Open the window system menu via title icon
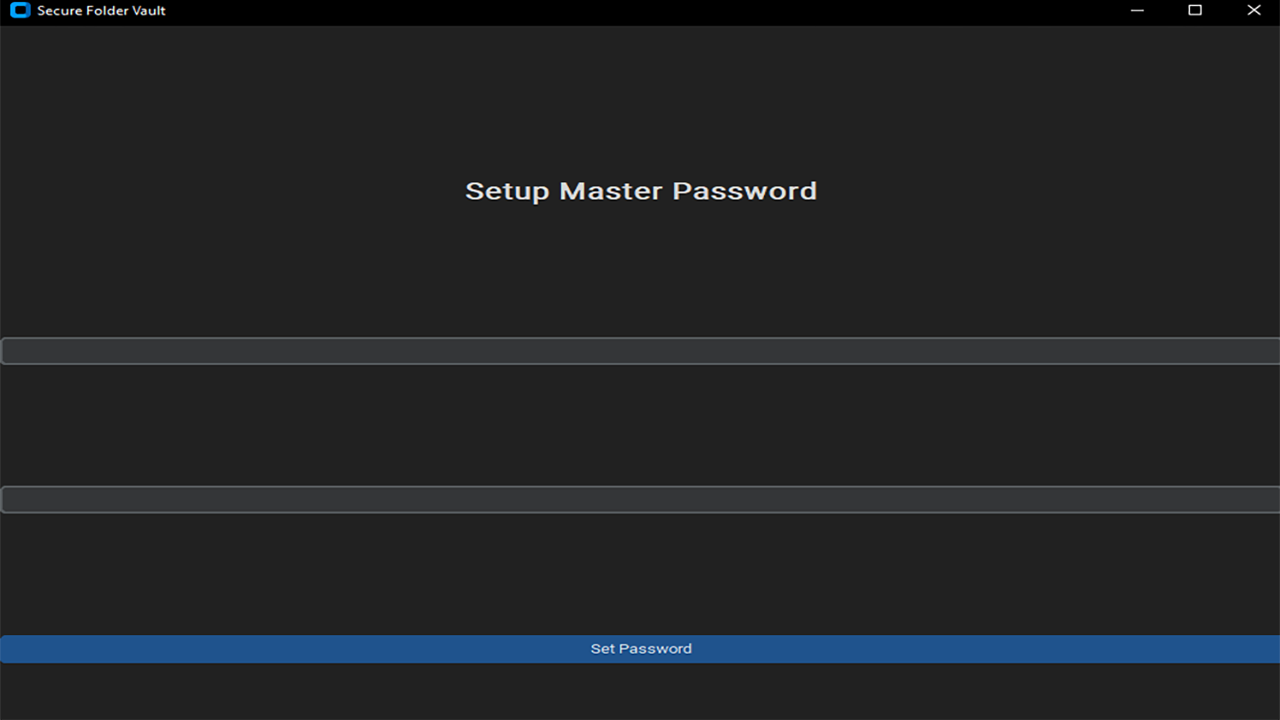Screen dimensions: 1280x720 click(20, 11)
